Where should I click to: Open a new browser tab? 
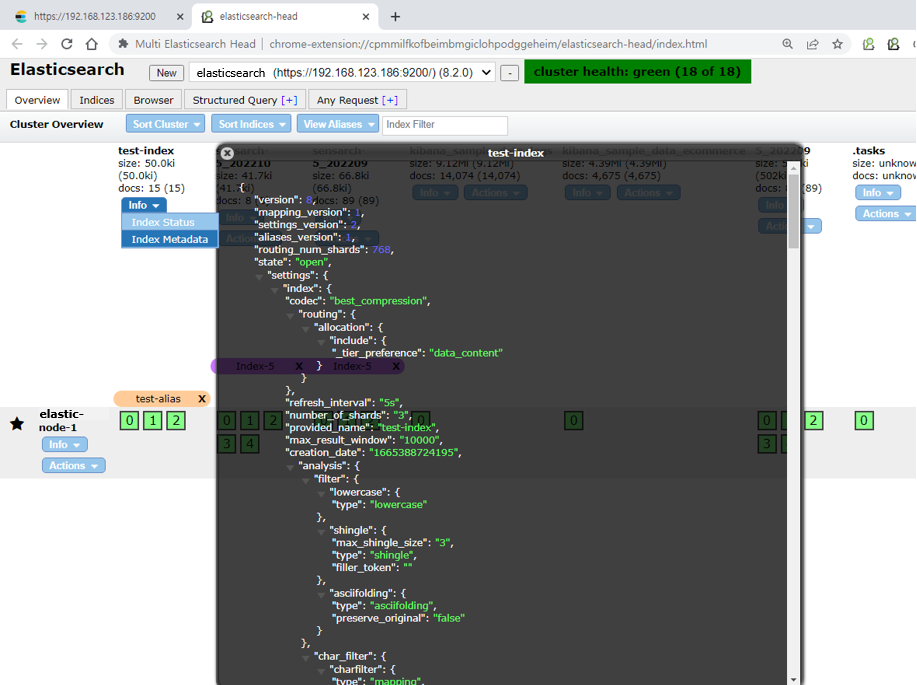pos(395,16)
